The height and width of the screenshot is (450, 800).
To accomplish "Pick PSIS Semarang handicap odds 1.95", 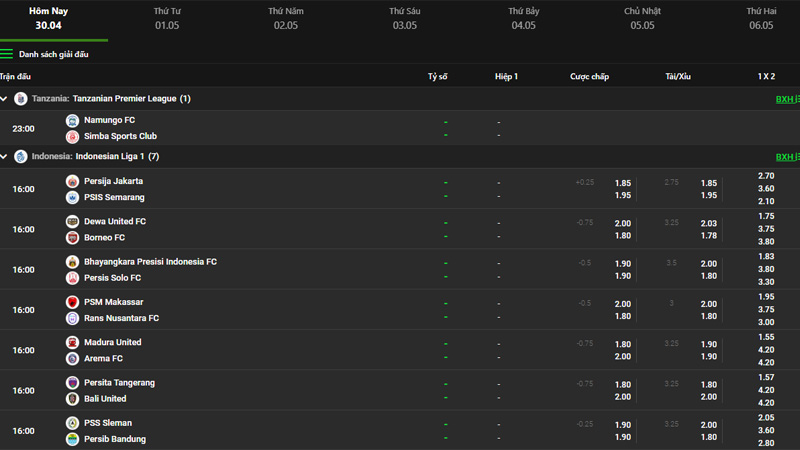I will tap(622, 195).
